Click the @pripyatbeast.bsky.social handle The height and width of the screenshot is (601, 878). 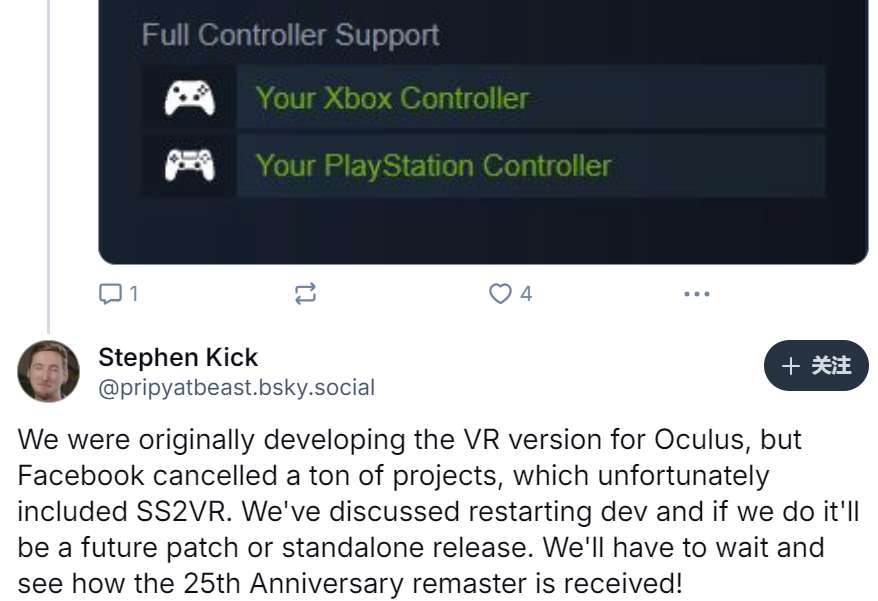tap(236, 387)
